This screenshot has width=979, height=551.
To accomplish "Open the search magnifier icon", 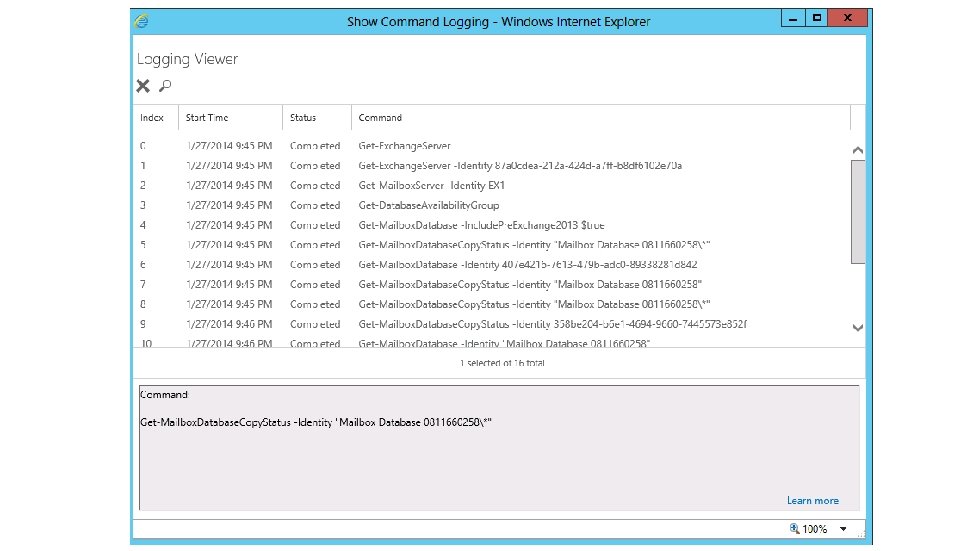I will pyautogui.click(x=165, y=86).
